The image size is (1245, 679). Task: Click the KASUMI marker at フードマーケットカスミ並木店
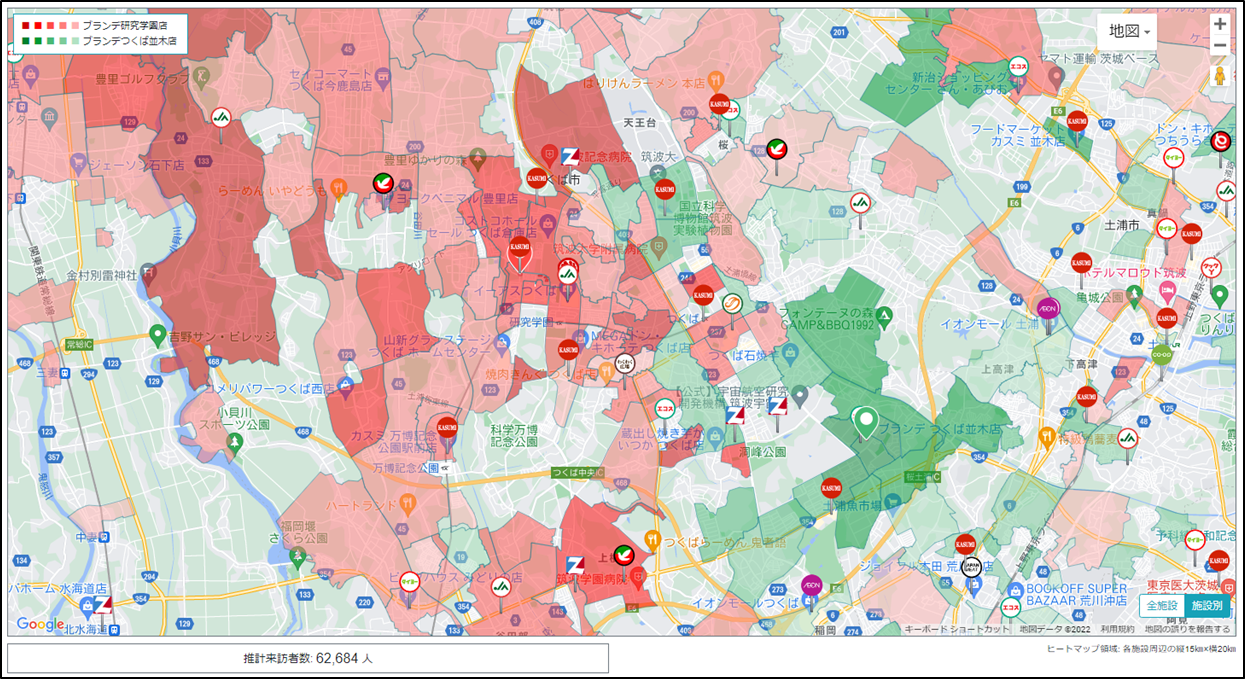point(1077,122)
